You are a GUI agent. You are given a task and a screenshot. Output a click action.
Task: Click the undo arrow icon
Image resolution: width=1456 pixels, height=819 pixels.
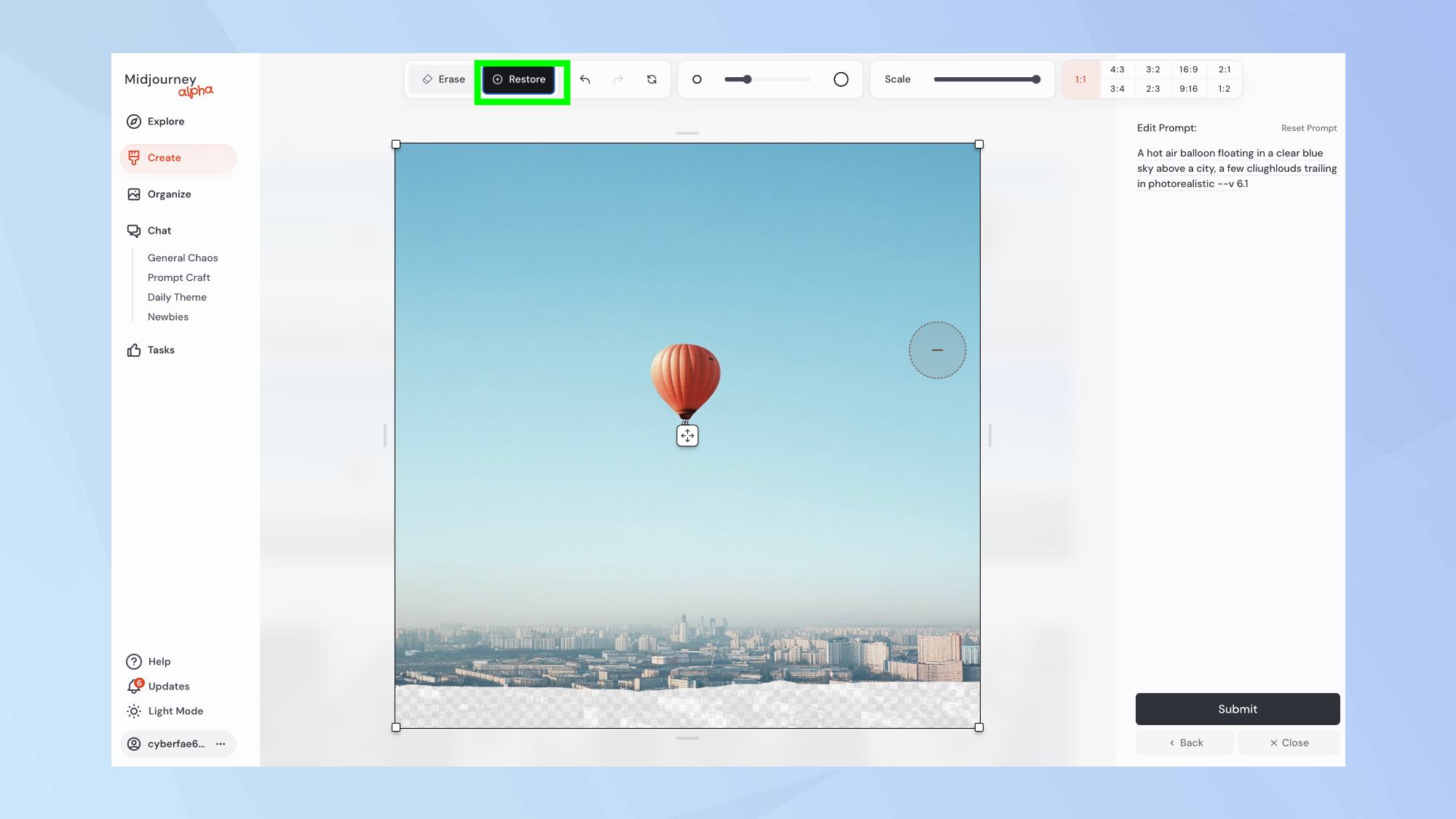585,79
